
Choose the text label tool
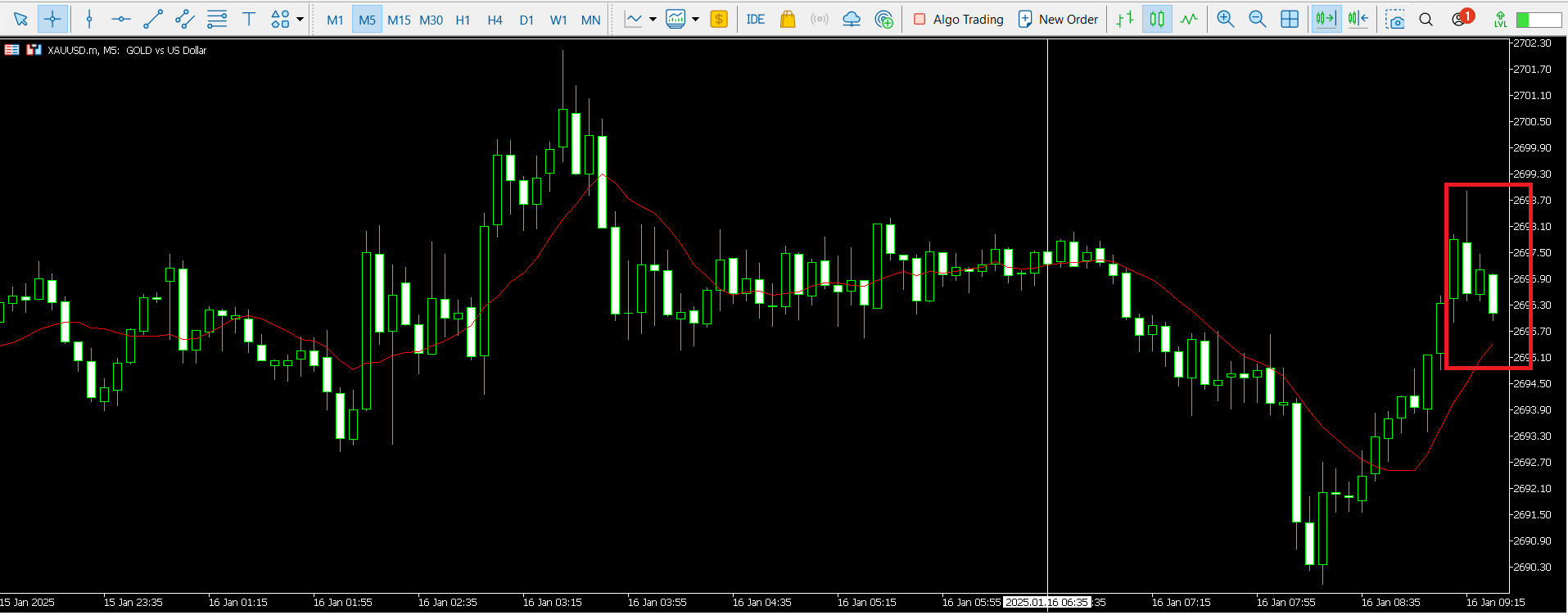click(x=249, y=19)
